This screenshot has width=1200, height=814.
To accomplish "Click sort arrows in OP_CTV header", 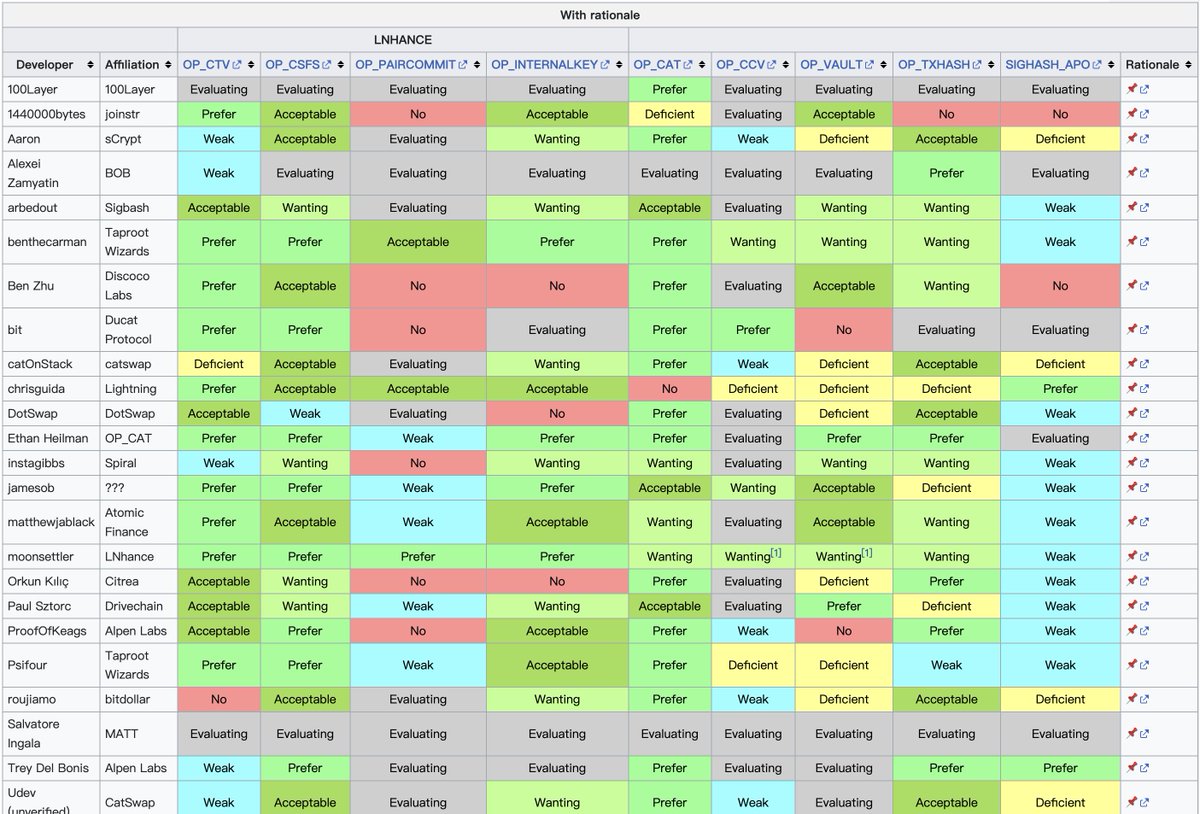I will click(x=250, y=65).
